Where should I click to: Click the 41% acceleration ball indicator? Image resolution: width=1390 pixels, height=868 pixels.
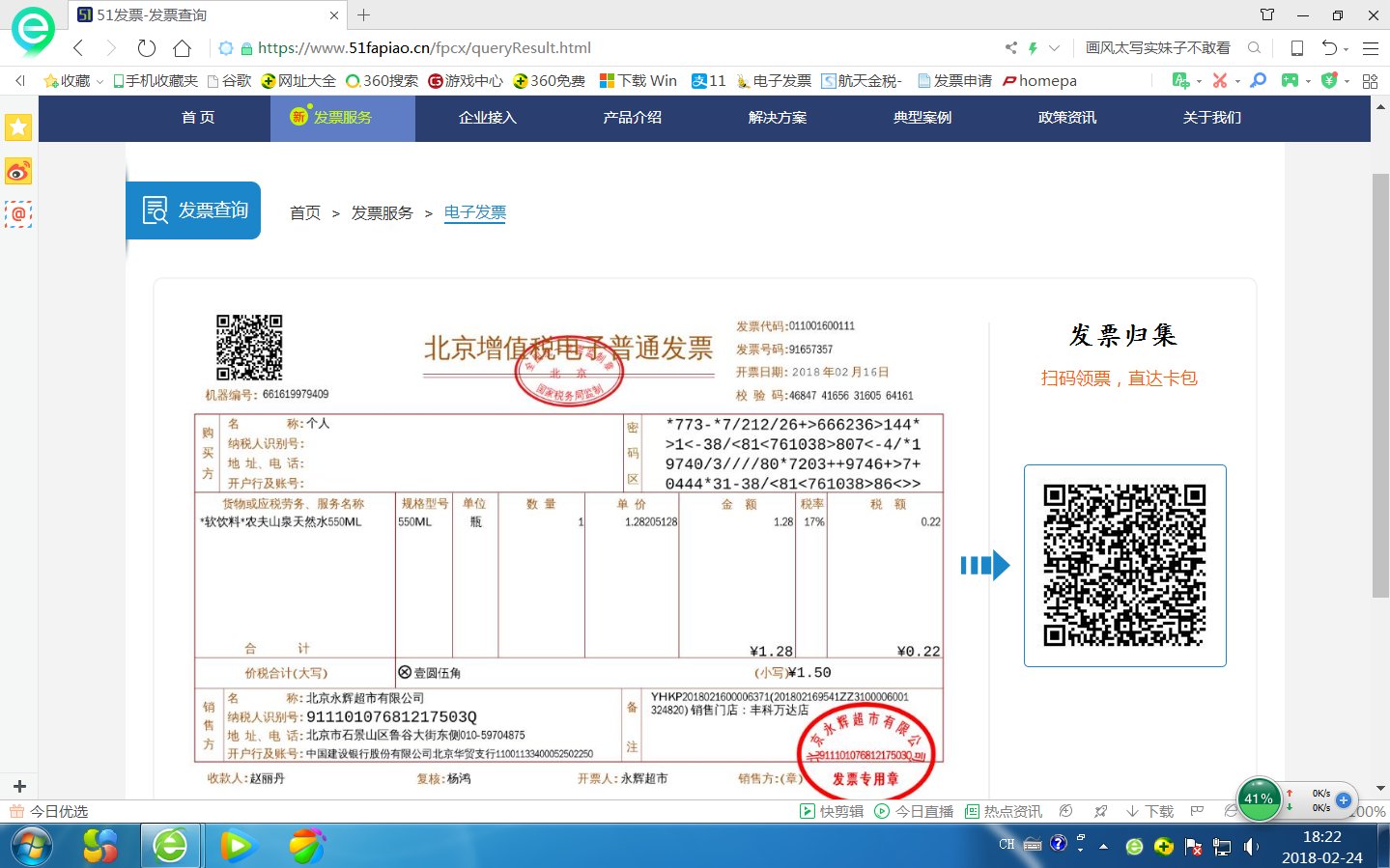click(x=1257, y=798)
